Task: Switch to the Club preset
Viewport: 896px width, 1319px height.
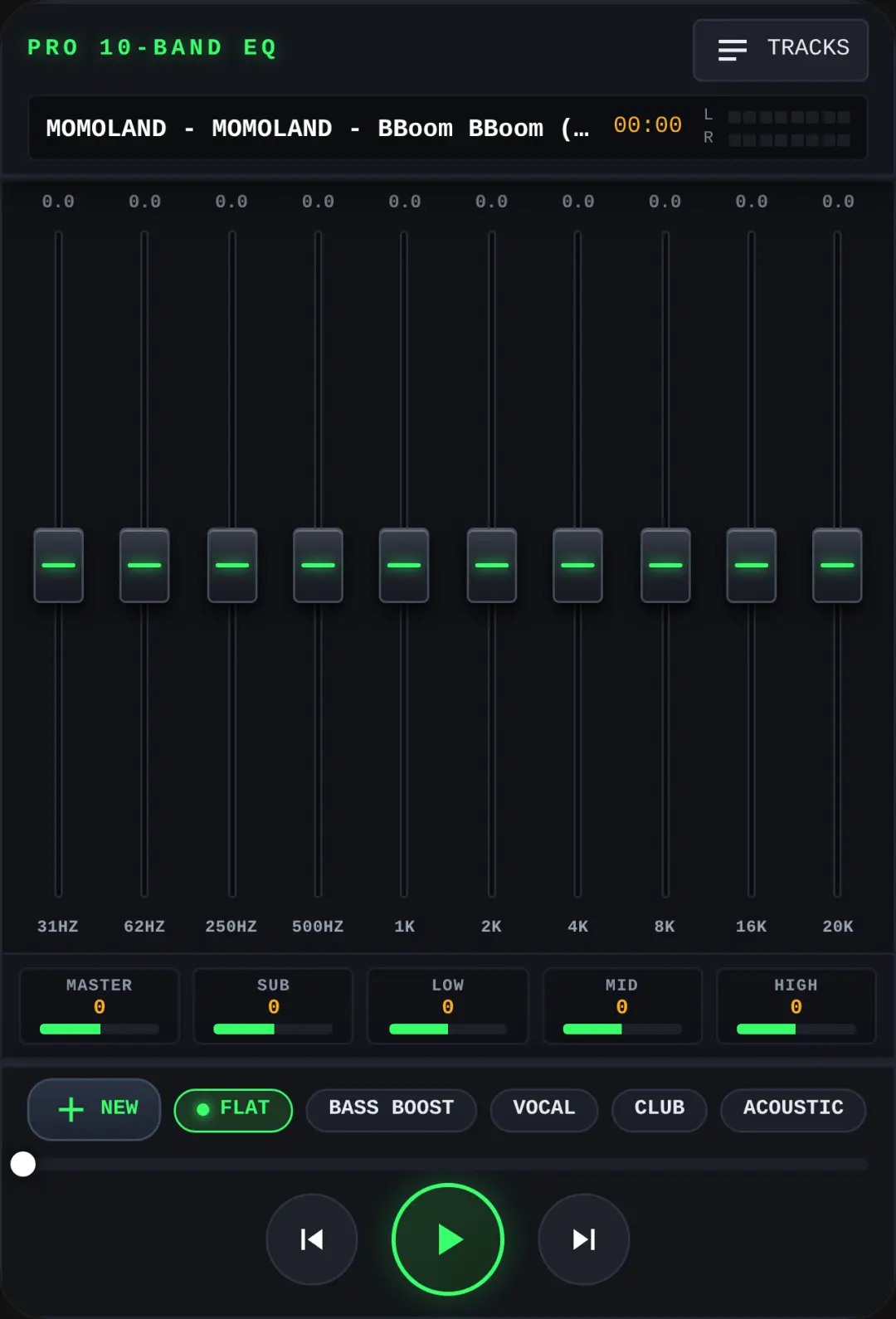Action: click(660, 1110)
